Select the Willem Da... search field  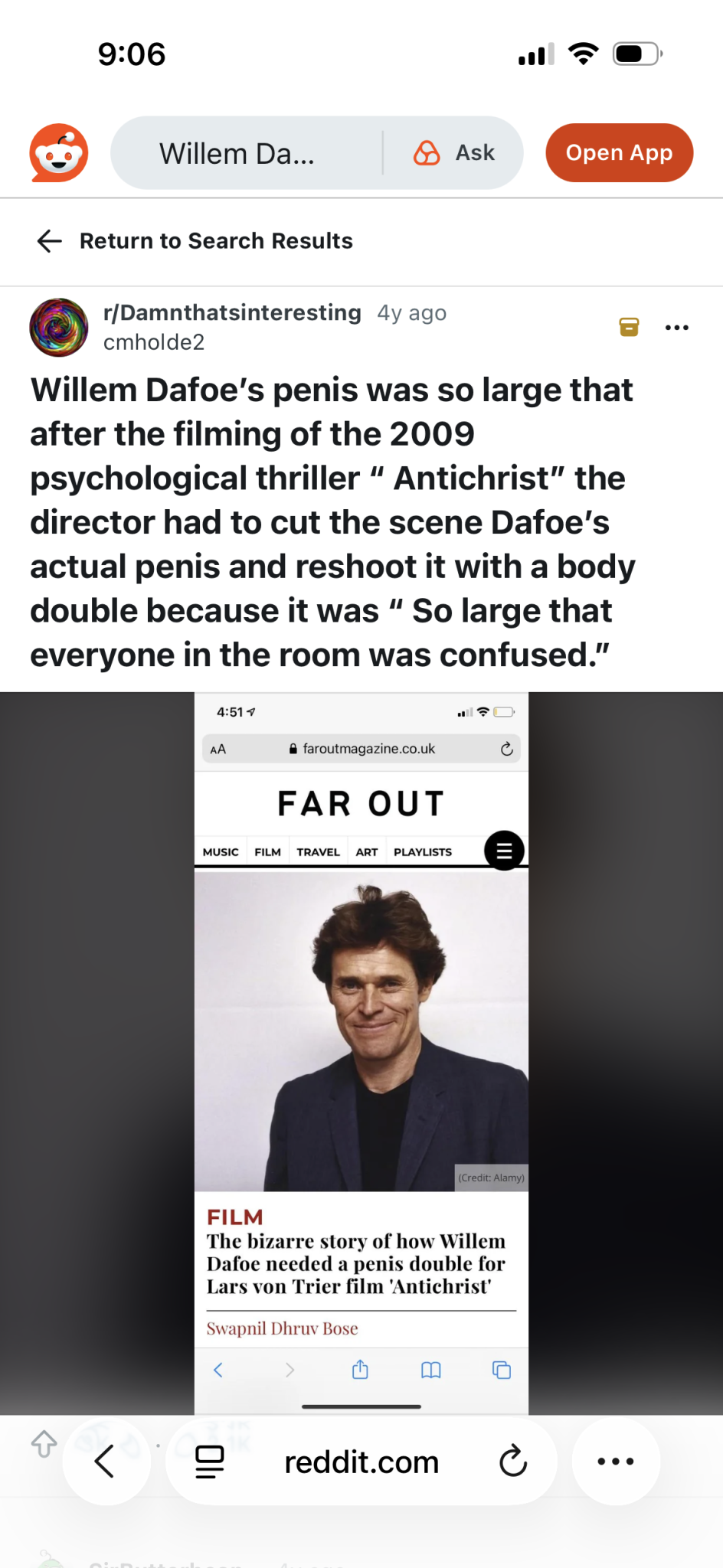point(247,153)
